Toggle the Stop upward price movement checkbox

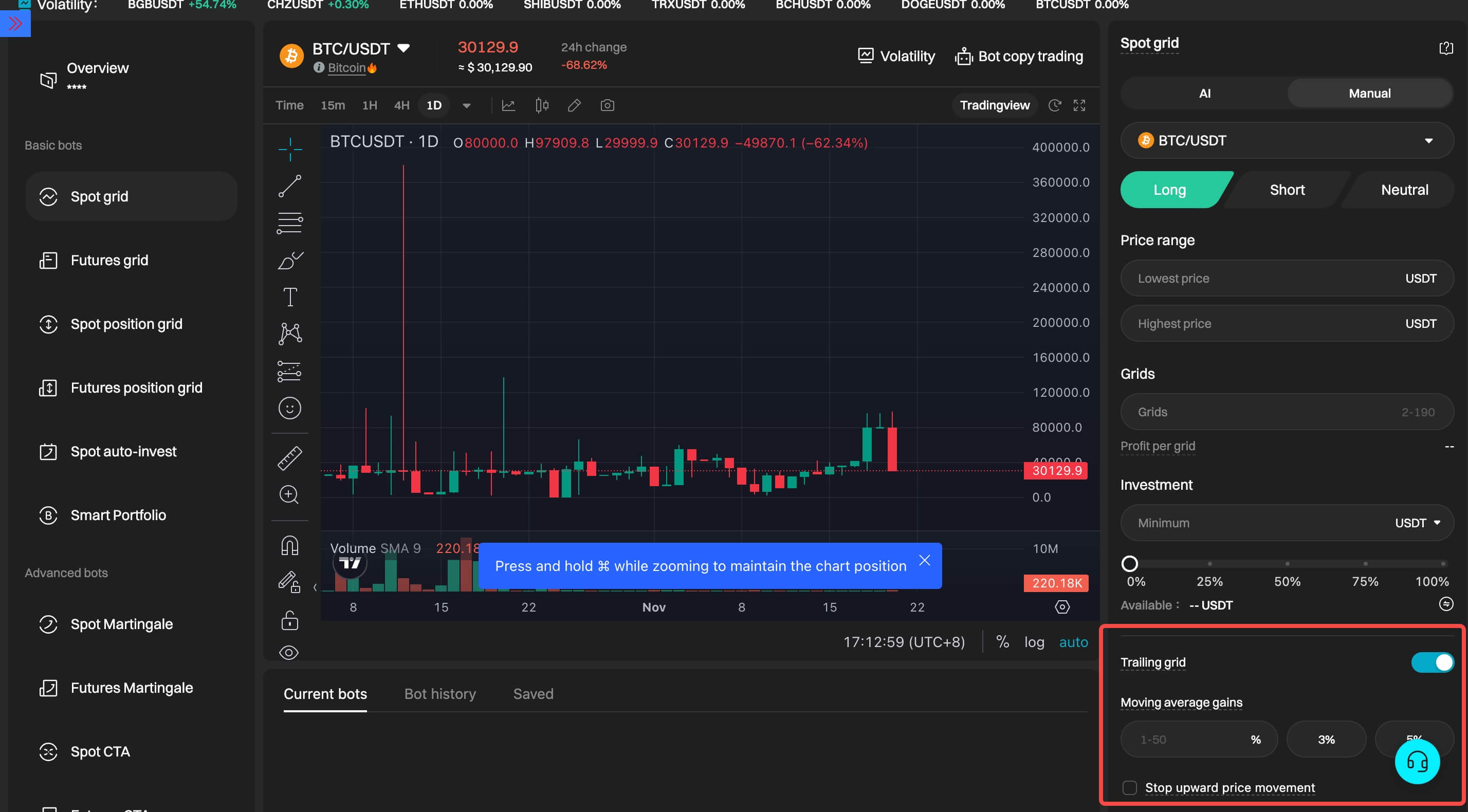[1128, 787]
